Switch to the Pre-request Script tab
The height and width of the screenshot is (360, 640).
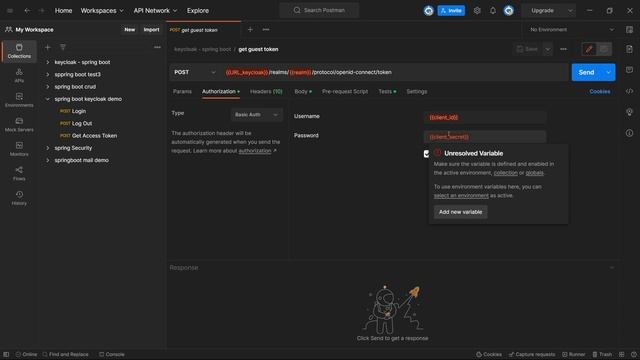(345, 91)
